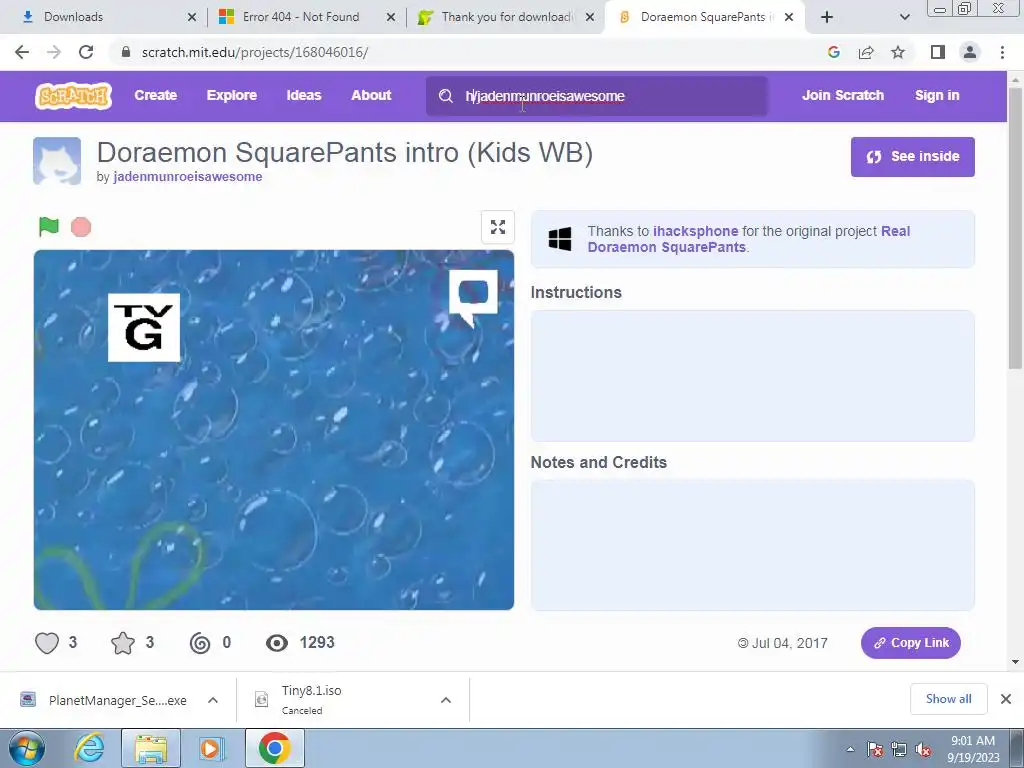
Task: Open the Create menu item
Action: [155, 95]
